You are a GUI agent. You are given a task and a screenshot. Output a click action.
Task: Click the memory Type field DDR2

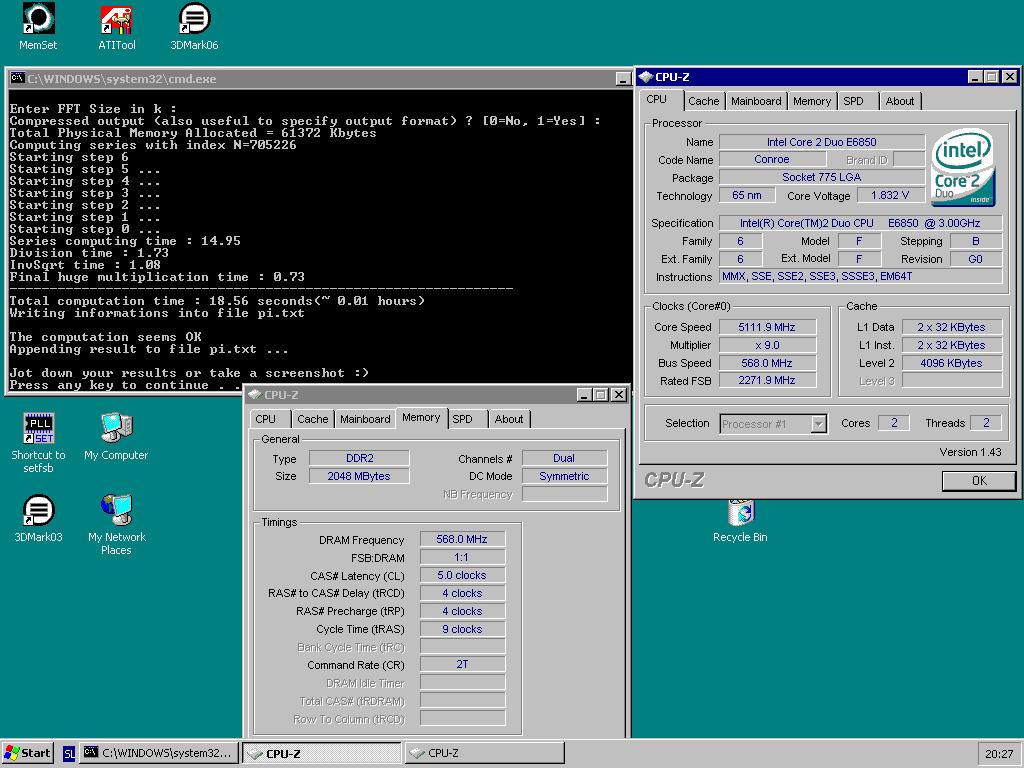(x=359, y=458)
